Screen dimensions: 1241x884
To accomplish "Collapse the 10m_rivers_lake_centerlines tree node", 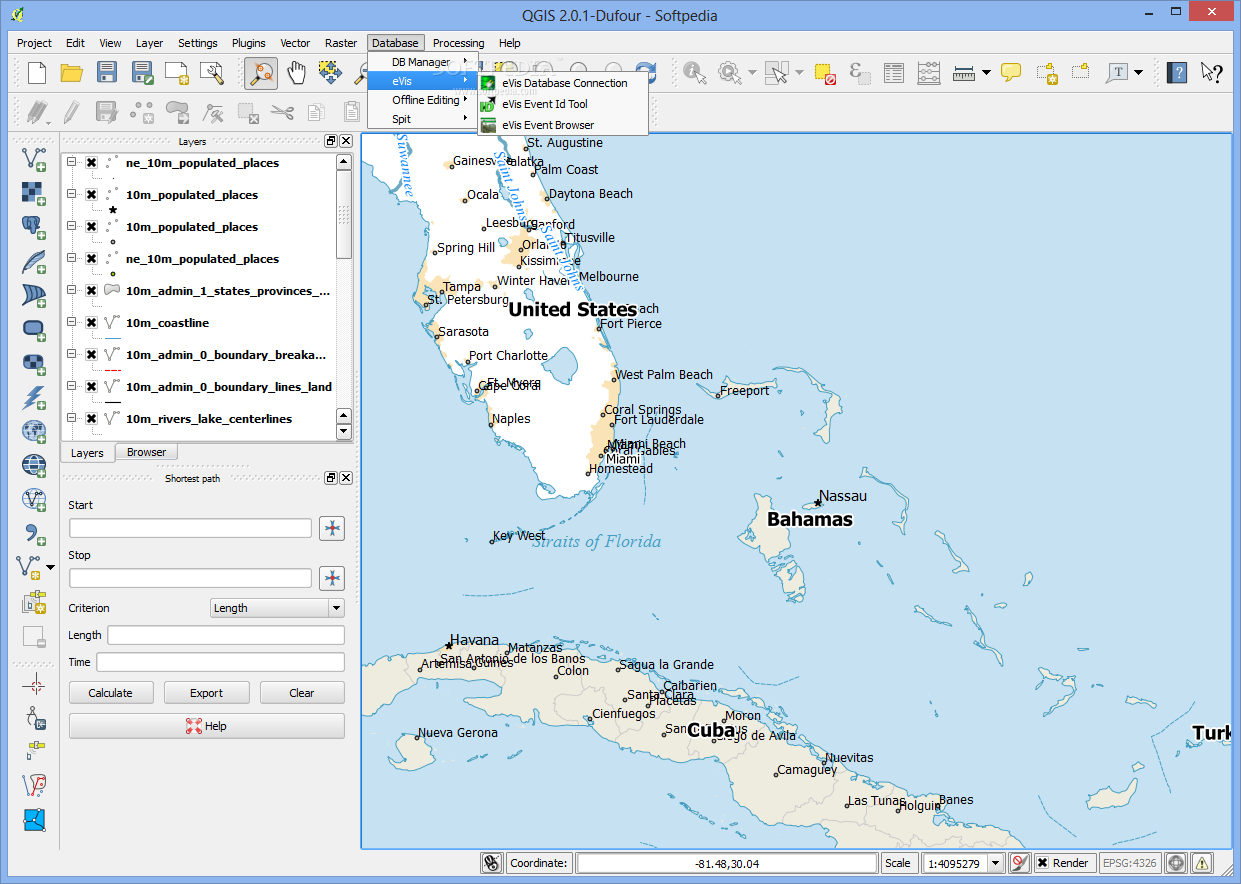I will point(72,419).
